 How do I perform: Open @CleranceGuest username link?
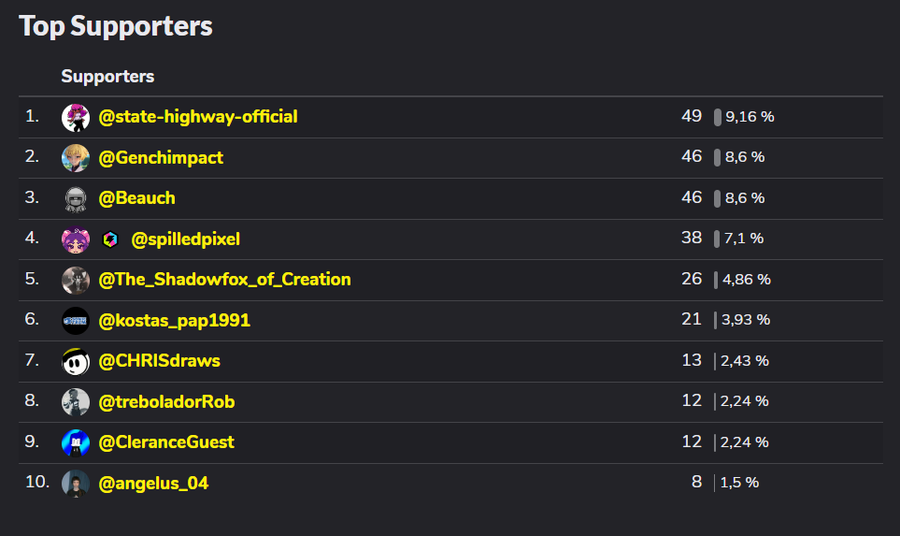(166, 442)
